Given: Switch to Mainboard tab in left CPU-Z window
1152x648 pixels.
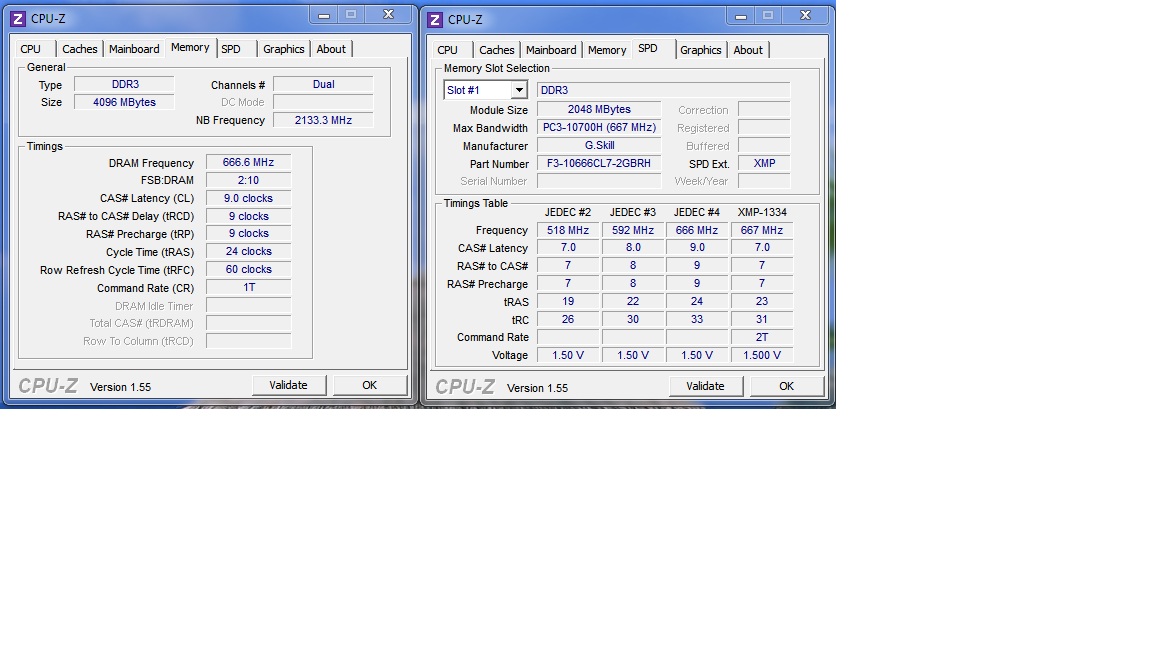Looking at the screenshot, I should coord(134,49).
